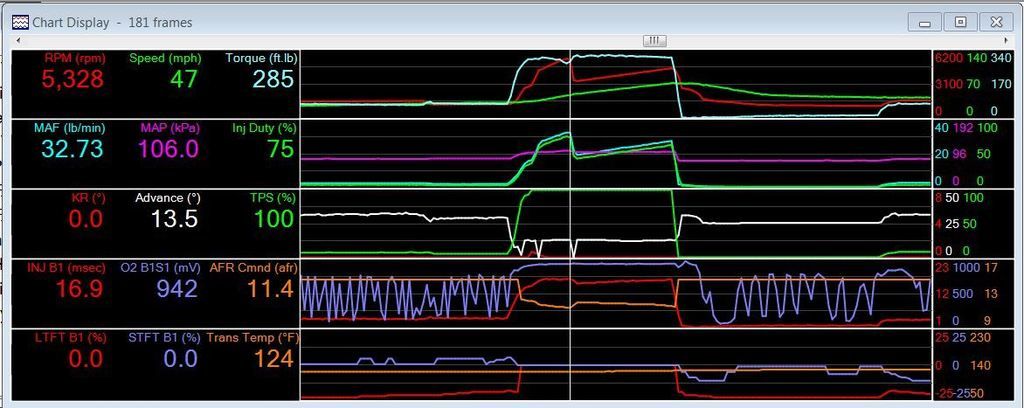Click the TPS (%) value 100
1024x408 pixels.
click(x=273, y=219)
